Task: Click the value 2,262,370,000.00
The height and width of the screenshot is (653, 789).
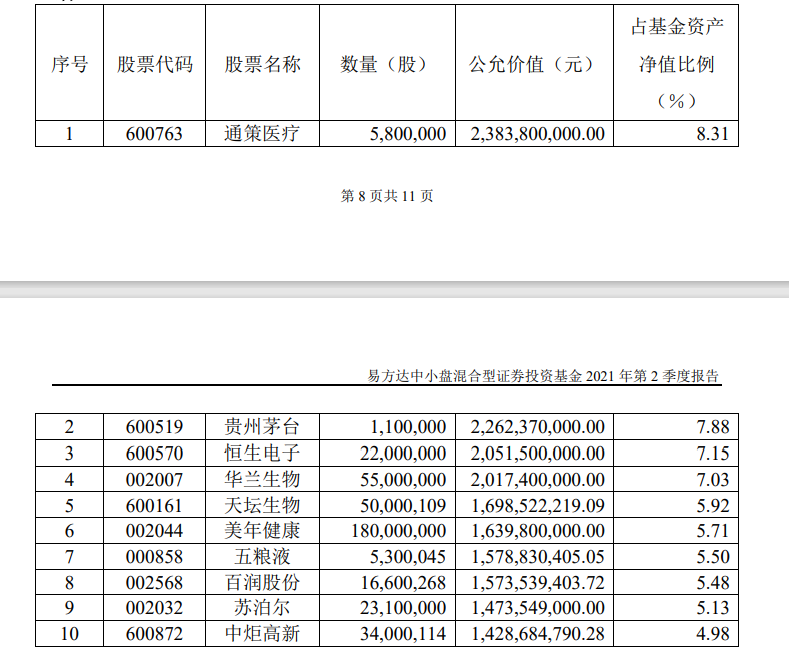Action: click(537, 427)
